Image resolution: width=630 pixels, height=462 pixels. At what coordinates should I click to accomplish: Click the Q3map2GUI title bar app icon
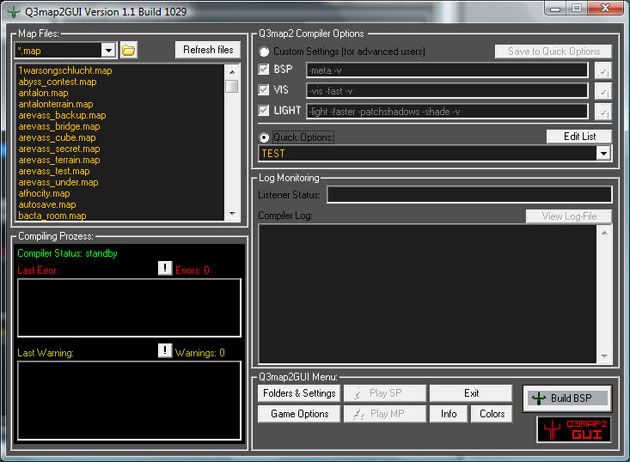coord(14,12)
